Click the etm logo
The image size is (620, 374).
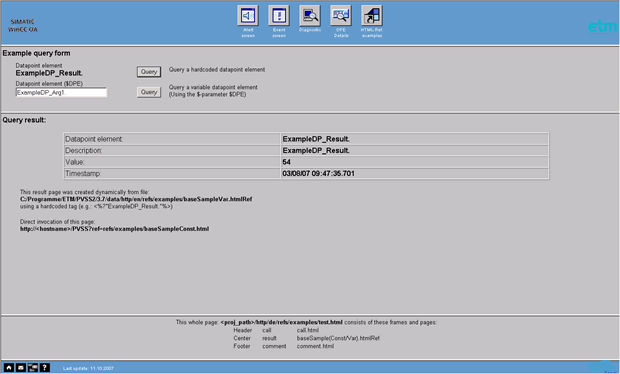602,26
